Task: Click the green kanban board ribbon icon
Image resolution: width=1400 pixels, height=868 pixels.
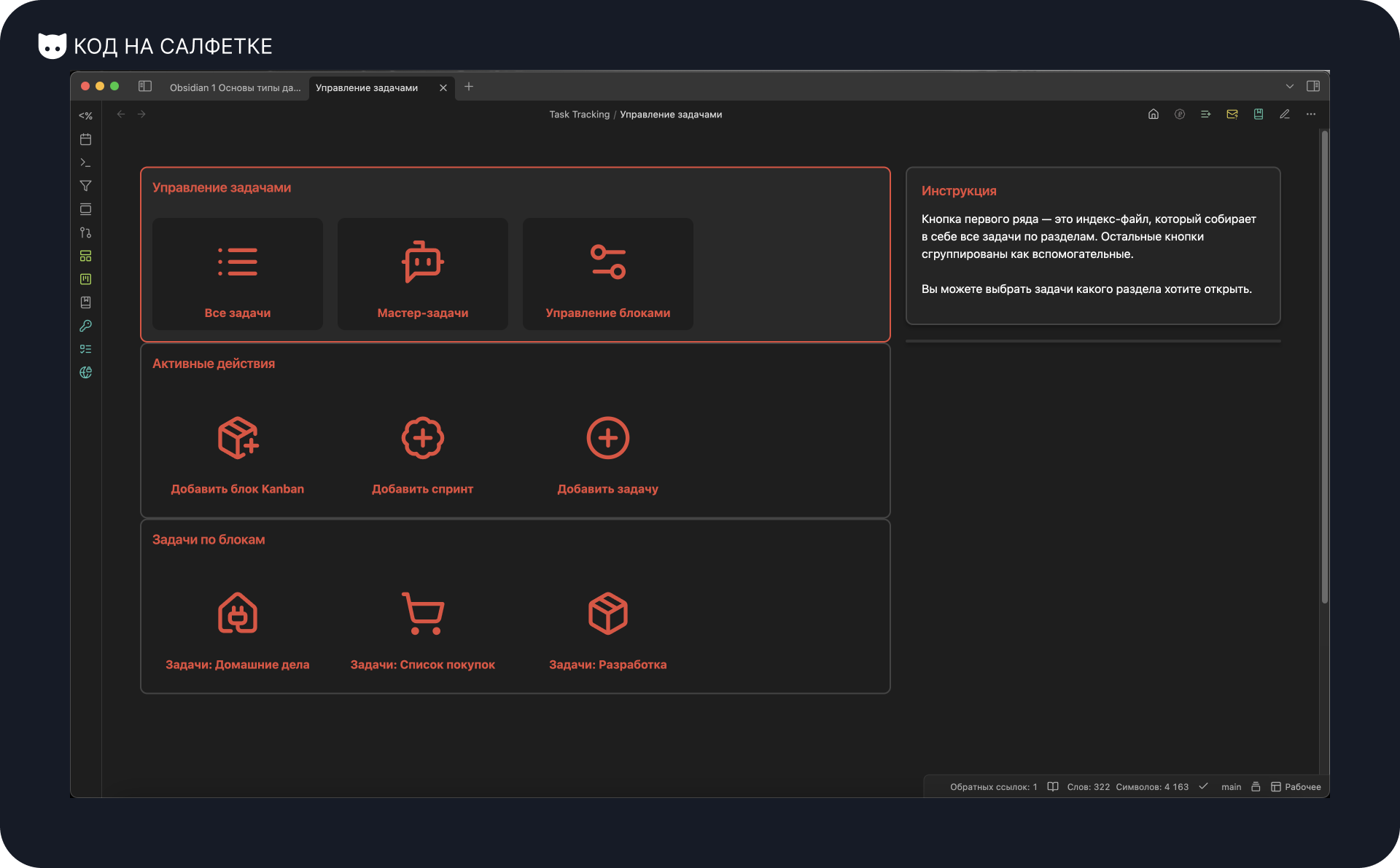Action: pos(85,279)
